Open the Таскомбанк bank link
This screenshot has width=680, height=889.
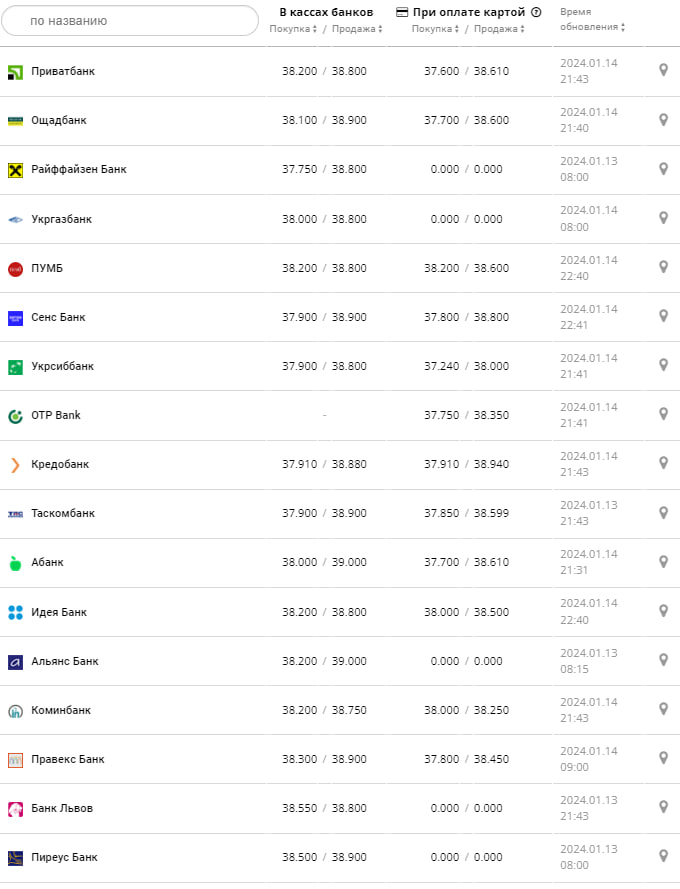pos(63,513)
